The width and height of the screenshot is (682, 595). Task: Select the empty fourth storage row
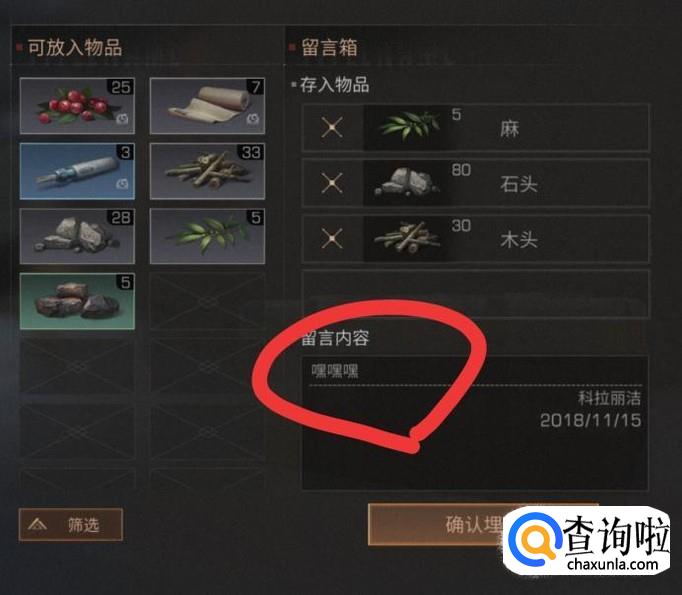pos(476,294)
